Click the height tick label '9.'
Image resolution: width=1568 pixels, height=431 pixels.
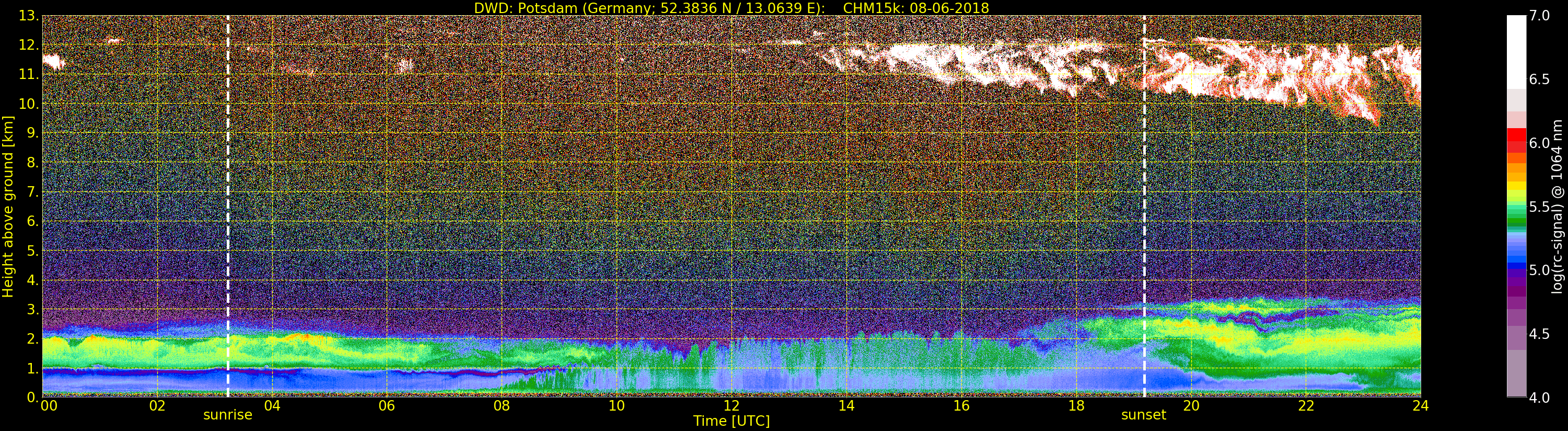coord(33,133)
